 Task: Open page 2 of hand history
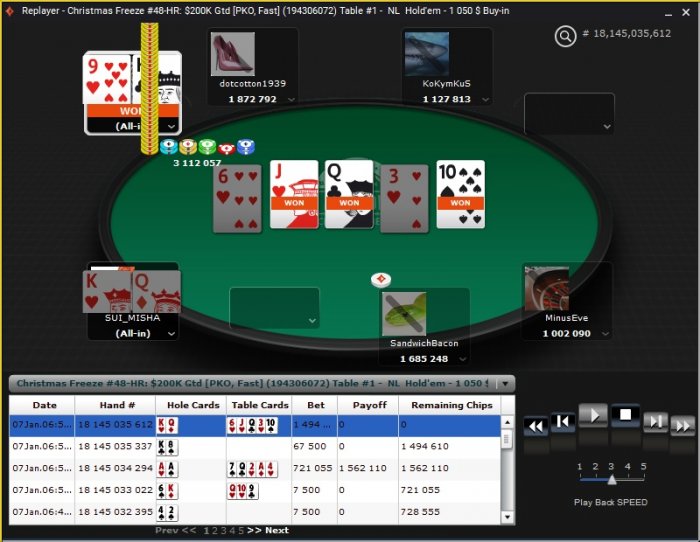pyautogui.click(x=215, y=530)
